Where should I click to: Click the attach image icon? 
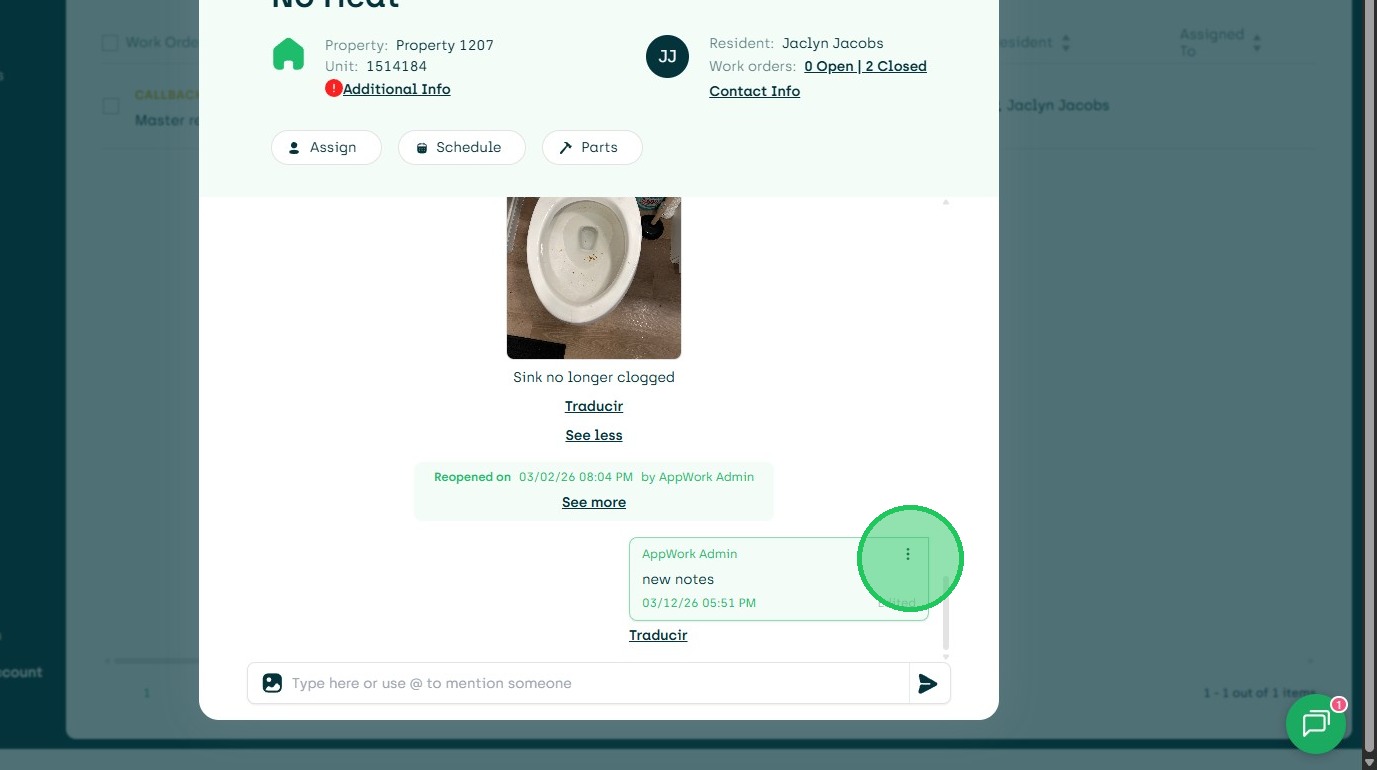[272, 684]
